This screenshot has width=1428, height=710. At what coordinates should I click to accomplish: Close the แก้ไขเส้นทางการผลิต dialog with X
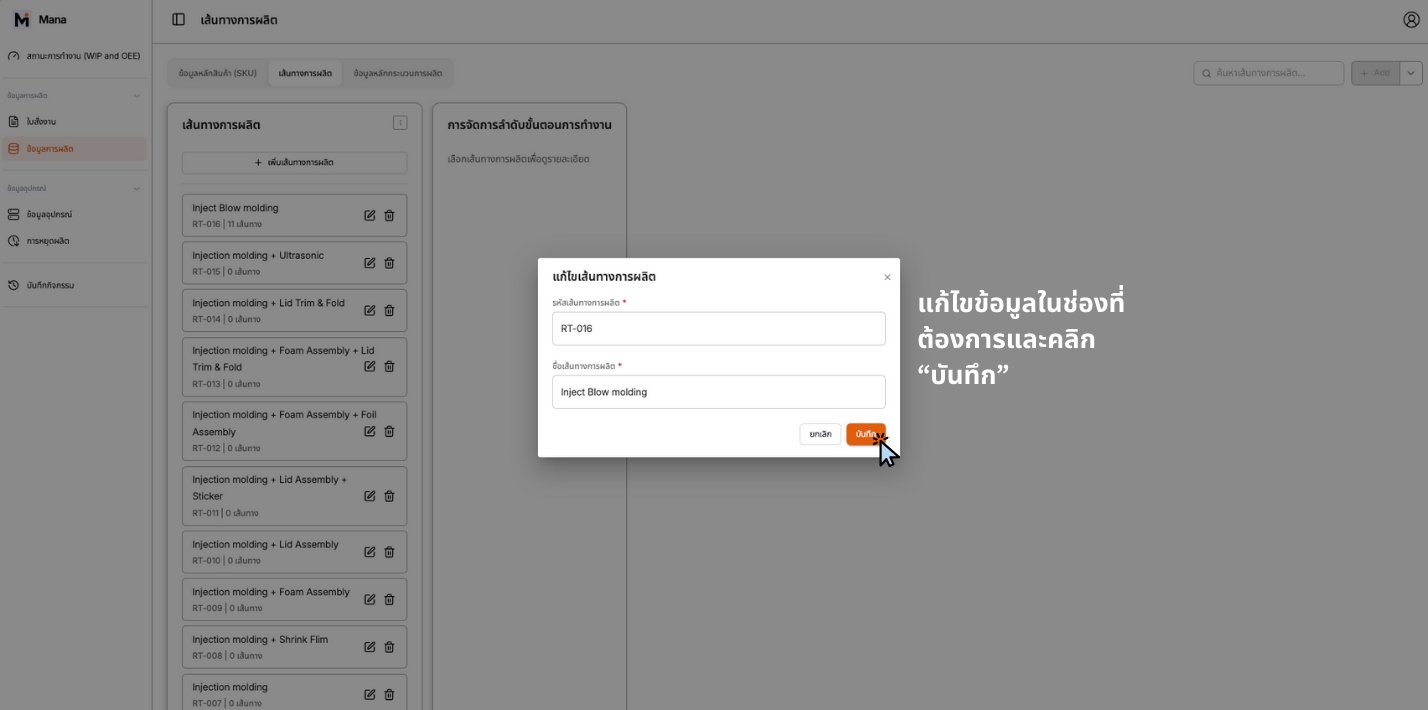click(x=887, y=276)
